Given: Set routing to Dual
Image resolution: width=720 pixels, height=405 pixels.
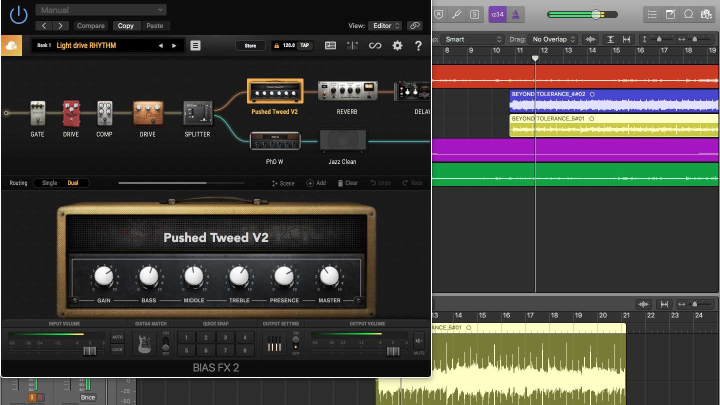Looking at the screenshot, I should pyautogui.click(x=73, y=183).
